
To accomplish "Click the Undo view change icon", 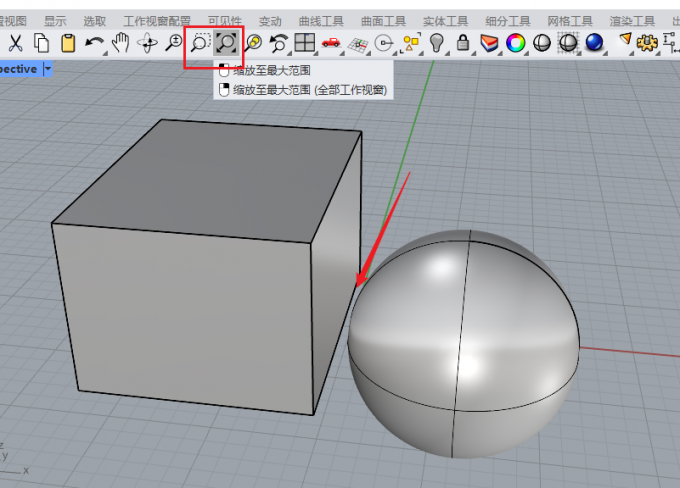I will tap(279, 43).
